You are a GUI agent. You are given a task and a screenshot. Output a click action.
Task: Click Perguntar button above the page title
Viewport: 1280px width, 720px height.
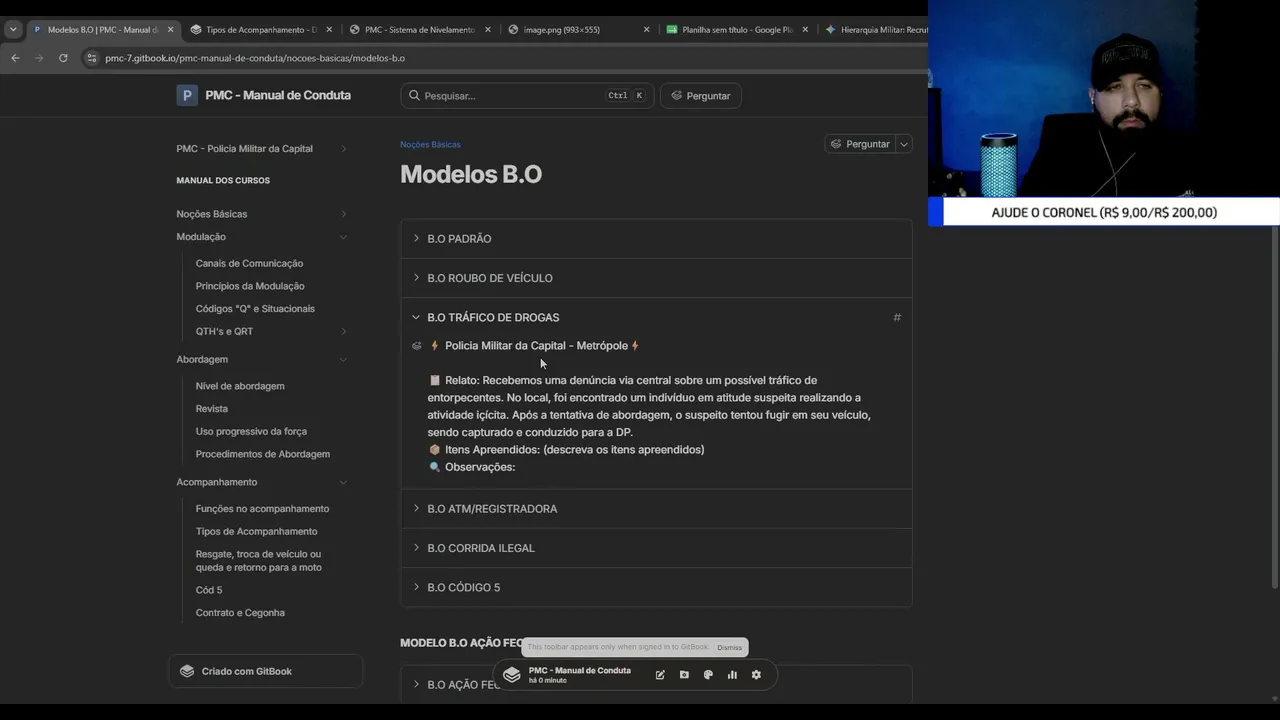click(x=859, y=144)
